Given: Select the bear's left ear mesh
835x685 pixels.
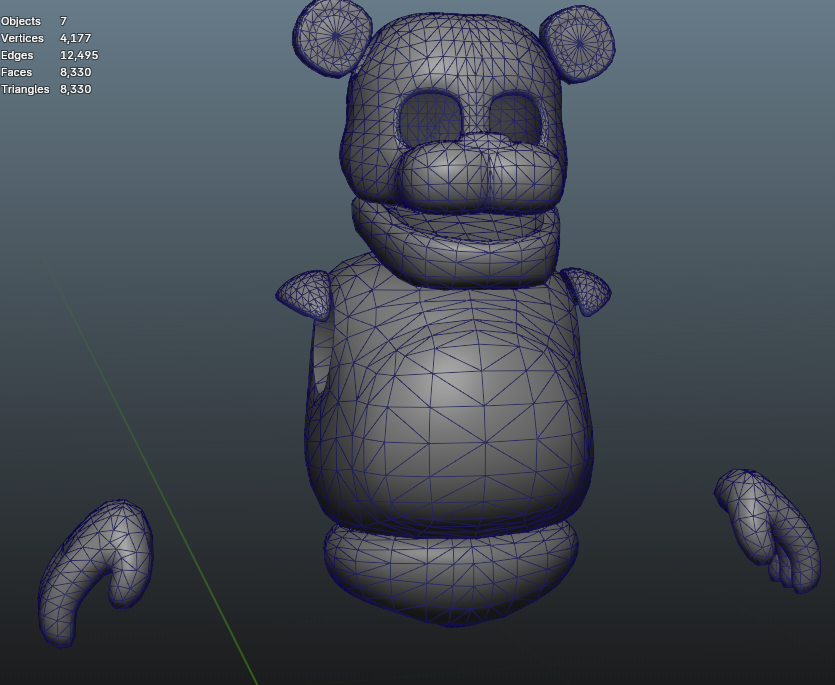Looking at the screenshot, I should [x=331, y=37].
